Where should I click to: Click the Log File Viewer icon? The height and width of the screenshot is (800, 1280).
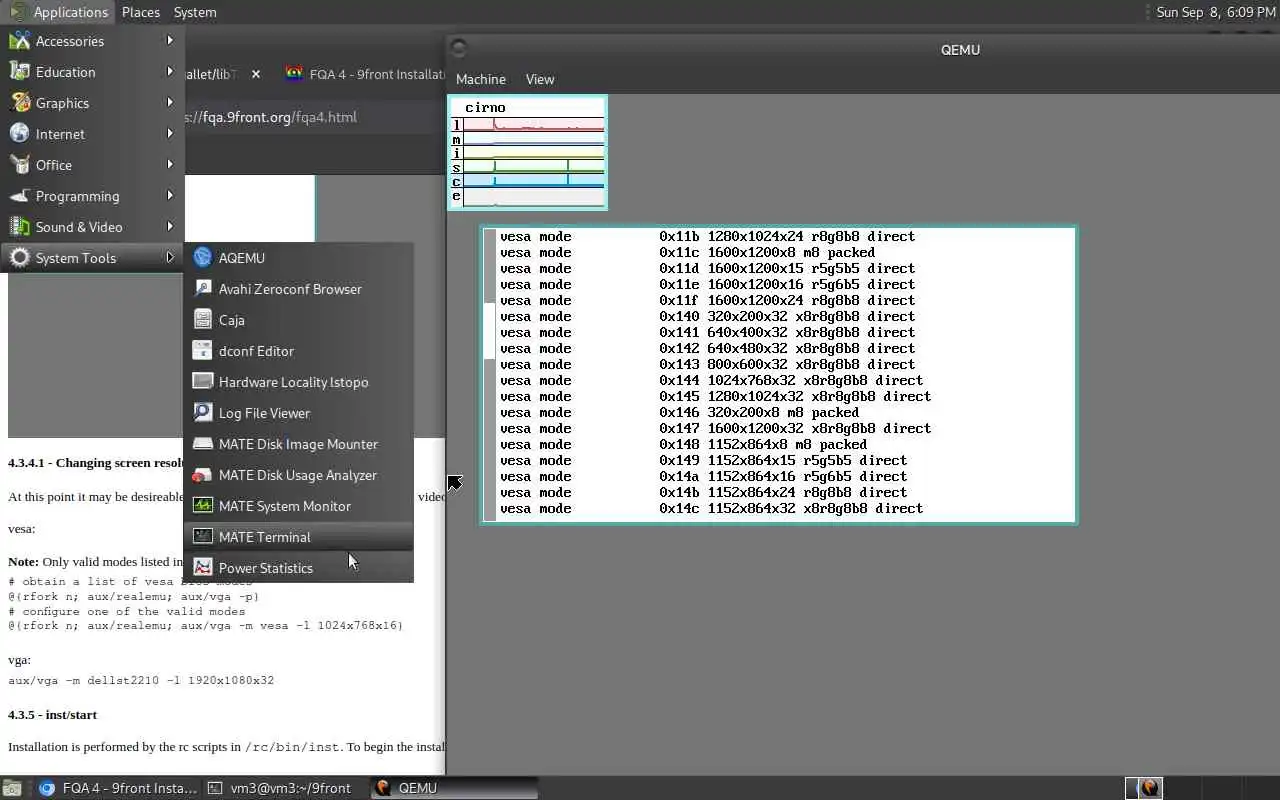pos(203,413)
